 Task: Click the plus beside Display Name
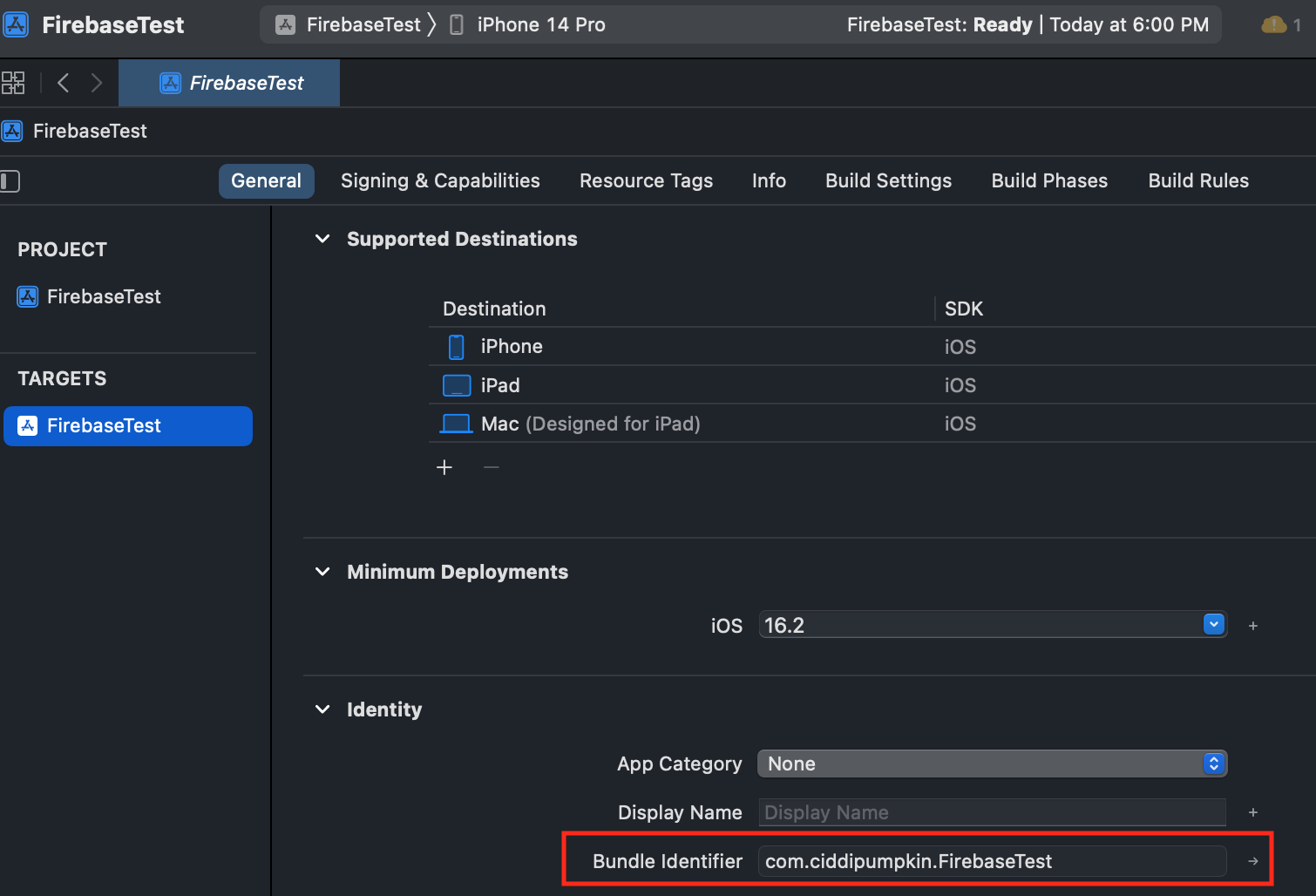[x=1253, y=812]
